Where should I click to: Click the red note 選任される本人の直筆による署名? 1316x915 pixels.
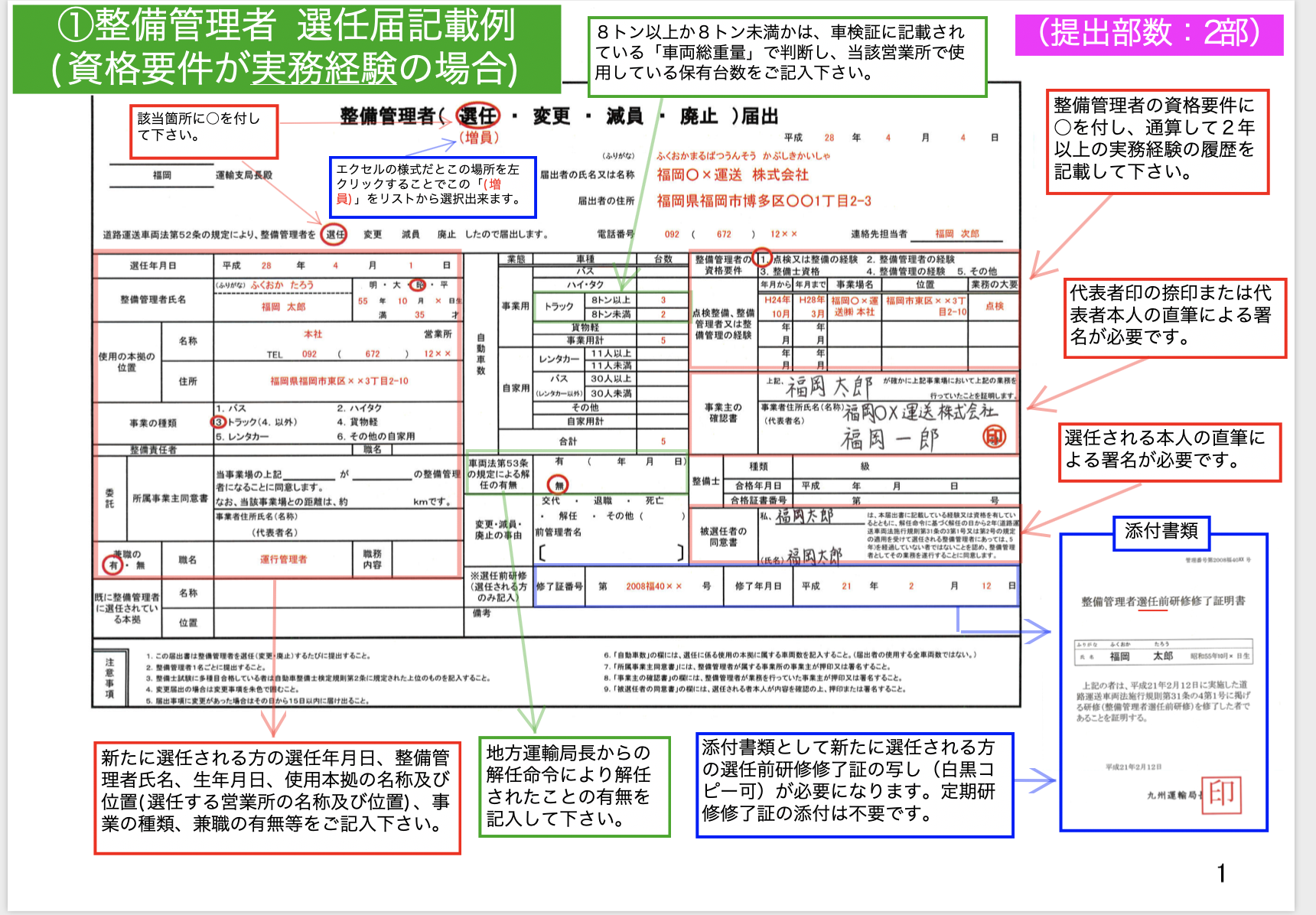click(x=1170, y=451)
